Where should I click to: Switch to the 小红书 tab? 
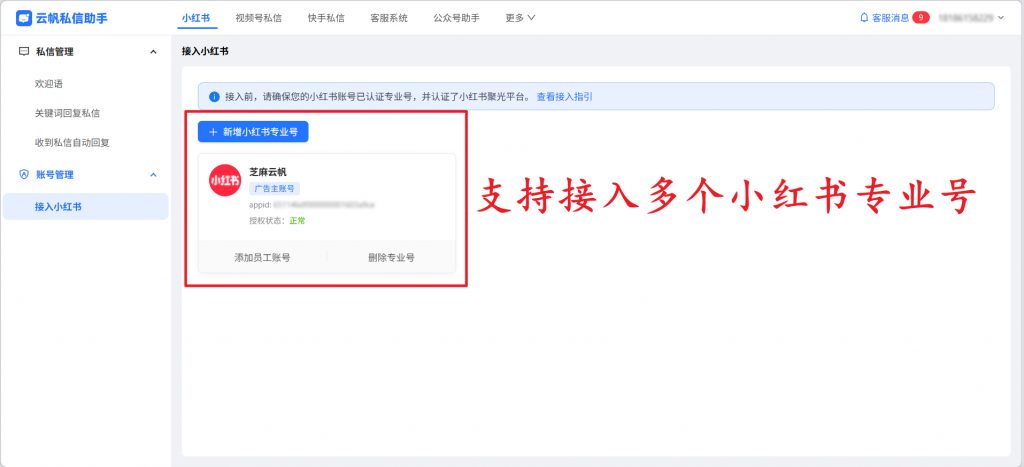click(x=196, y=18)
